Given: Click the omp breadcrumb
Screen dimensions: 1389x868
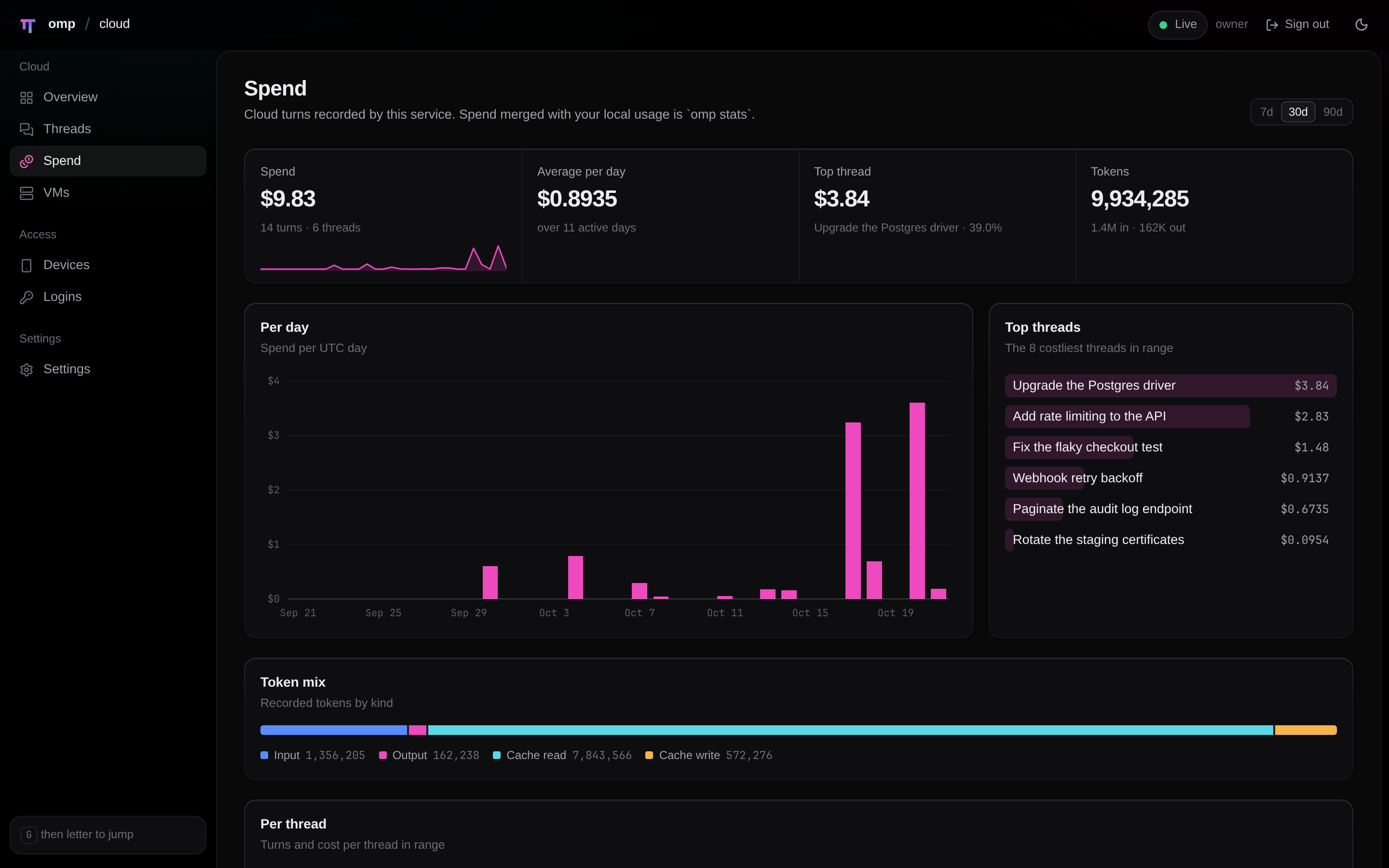Looking at the screenshot, I should (x=61, y=24).
